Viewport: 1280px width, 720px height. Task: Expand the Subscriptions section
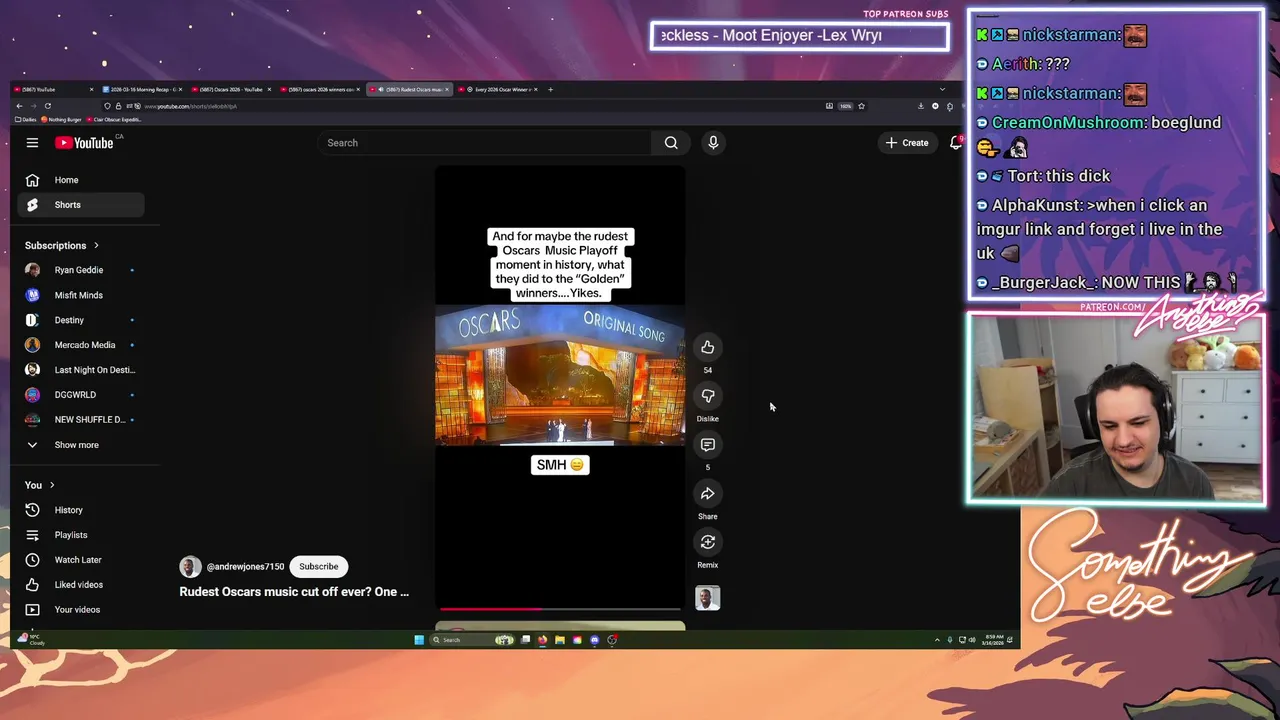pos(62,245)
